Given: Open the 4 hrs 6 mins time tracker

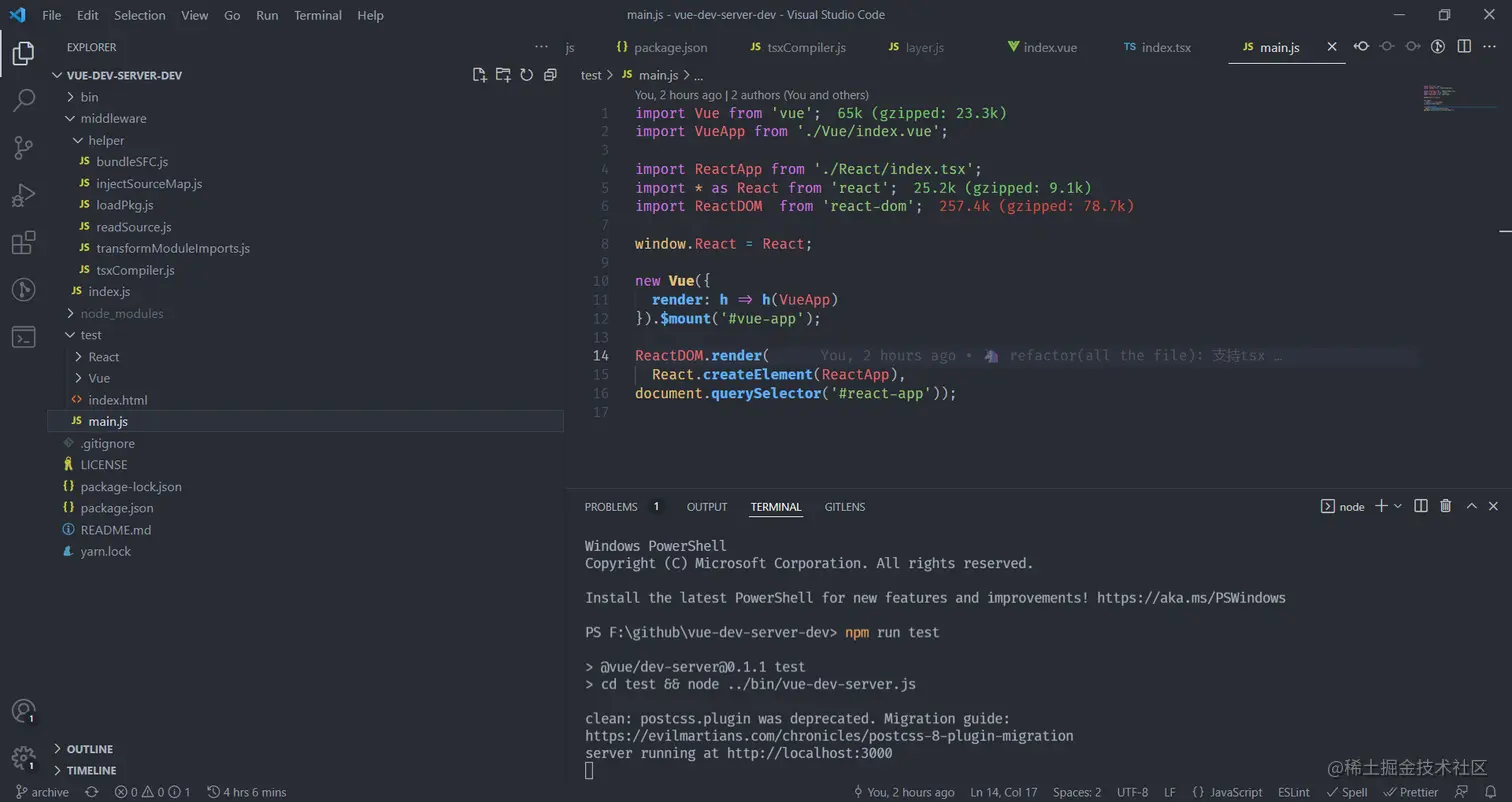Looking at the screenshot, I should click(x=246, y=792).
